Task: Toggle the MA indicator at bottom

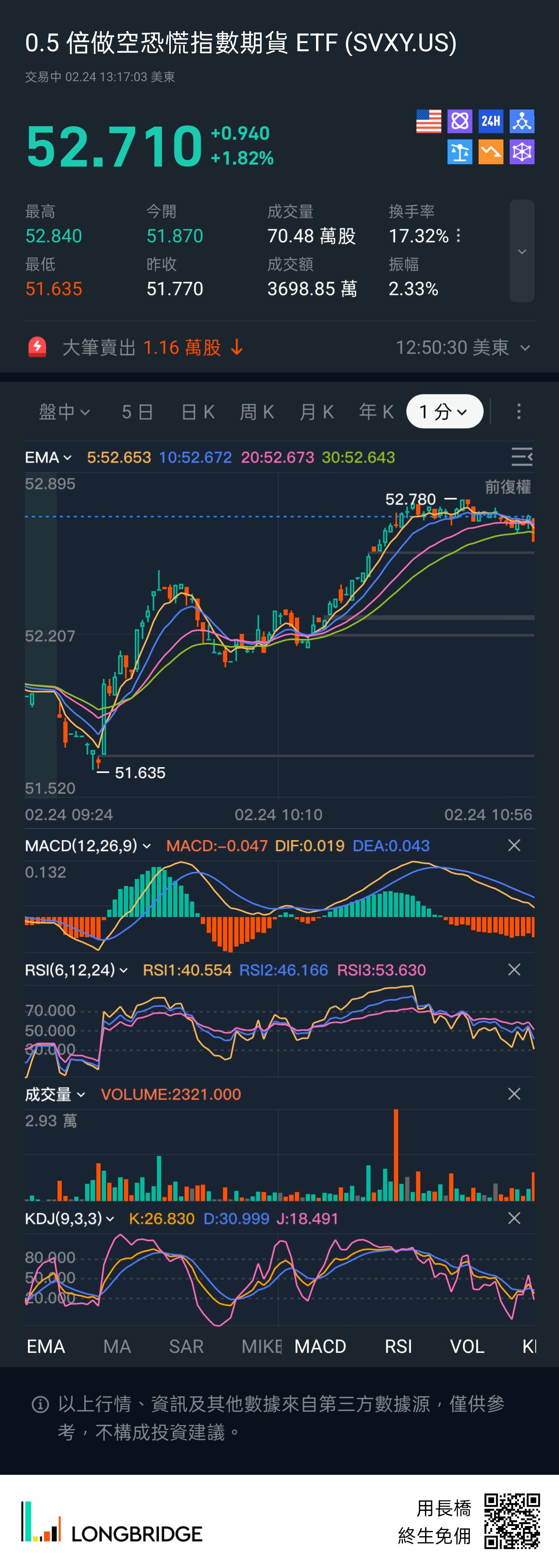Action: click(117, 1346)
